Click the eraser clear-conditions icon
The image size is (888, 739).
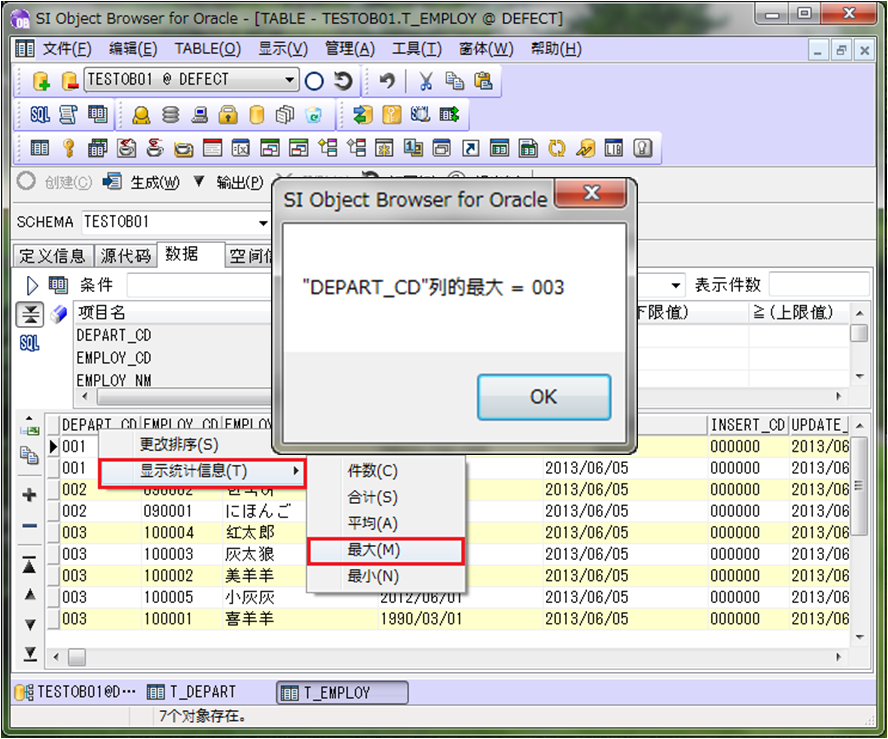click(58, 314)
